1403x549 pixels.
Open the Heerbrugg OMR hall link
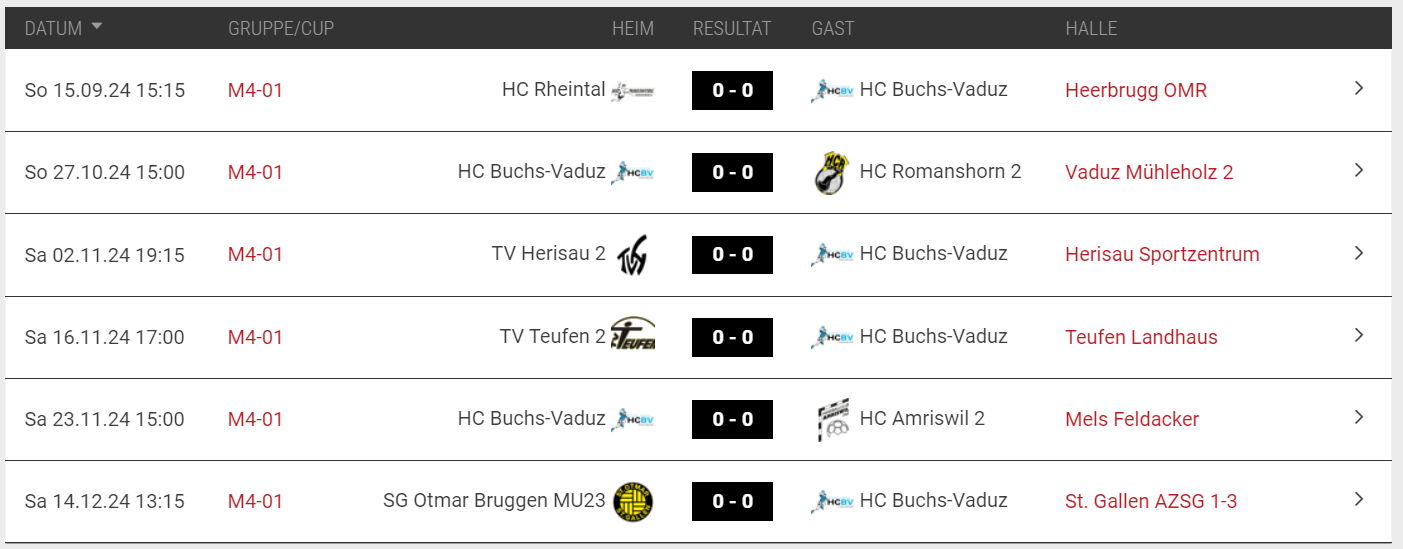[1136, 90]
